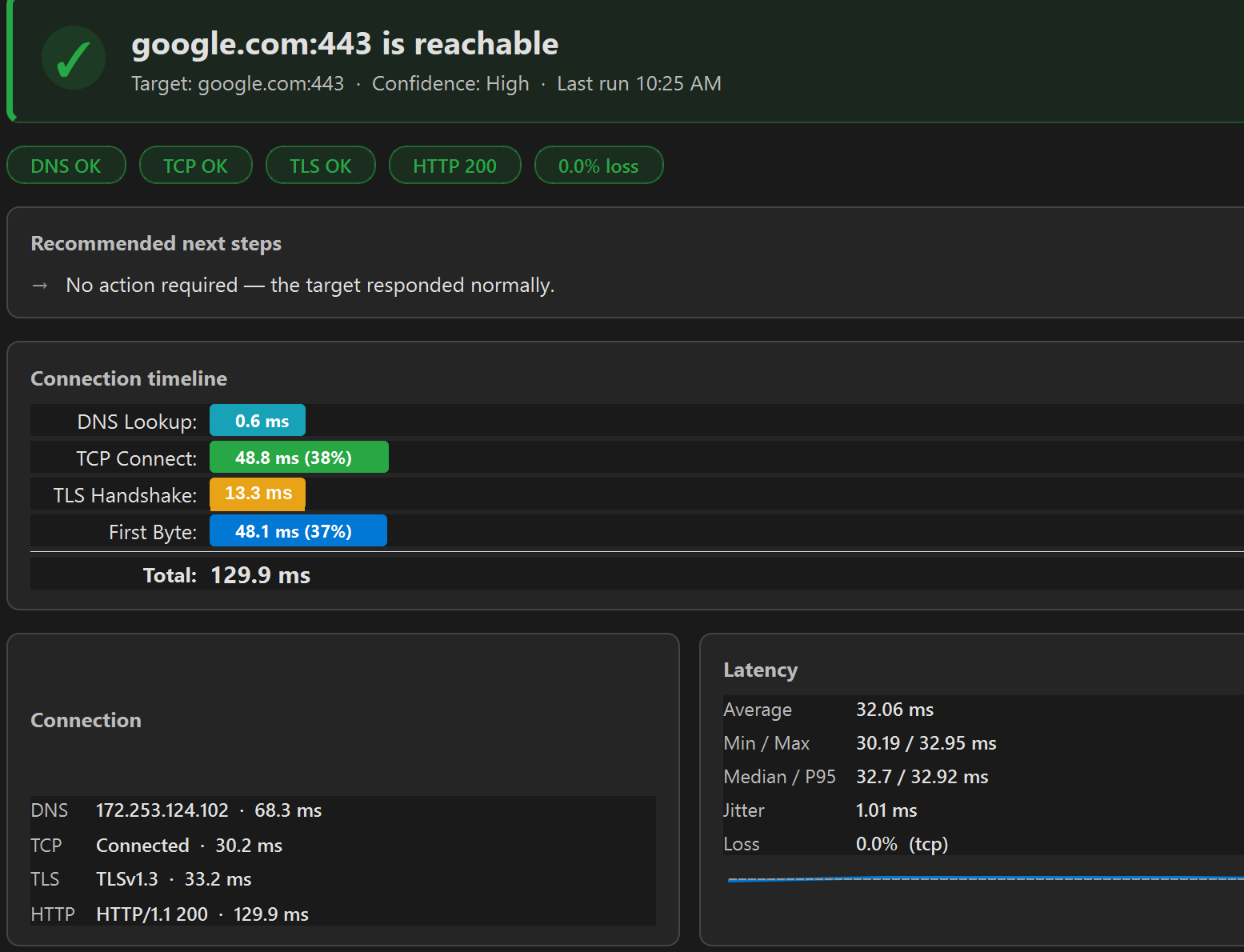
Task: Click the 'Last run 10:25 AM' text
Action: tap(639, 84)
